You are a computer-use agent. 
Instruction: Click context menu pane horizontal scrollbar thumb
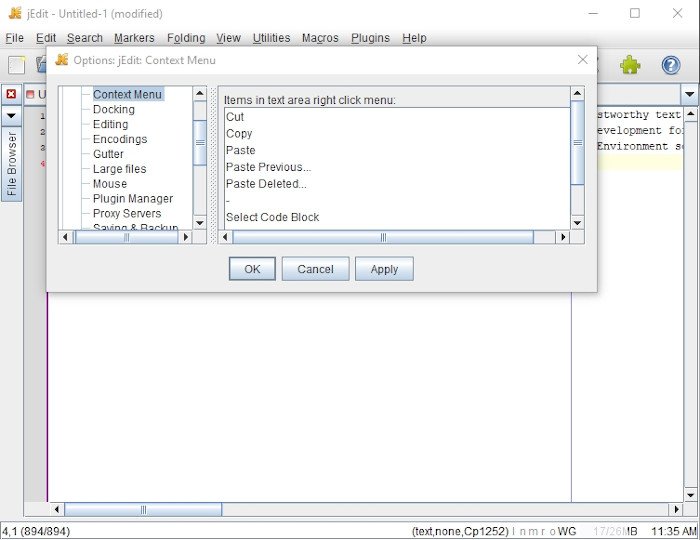(383, 237)
